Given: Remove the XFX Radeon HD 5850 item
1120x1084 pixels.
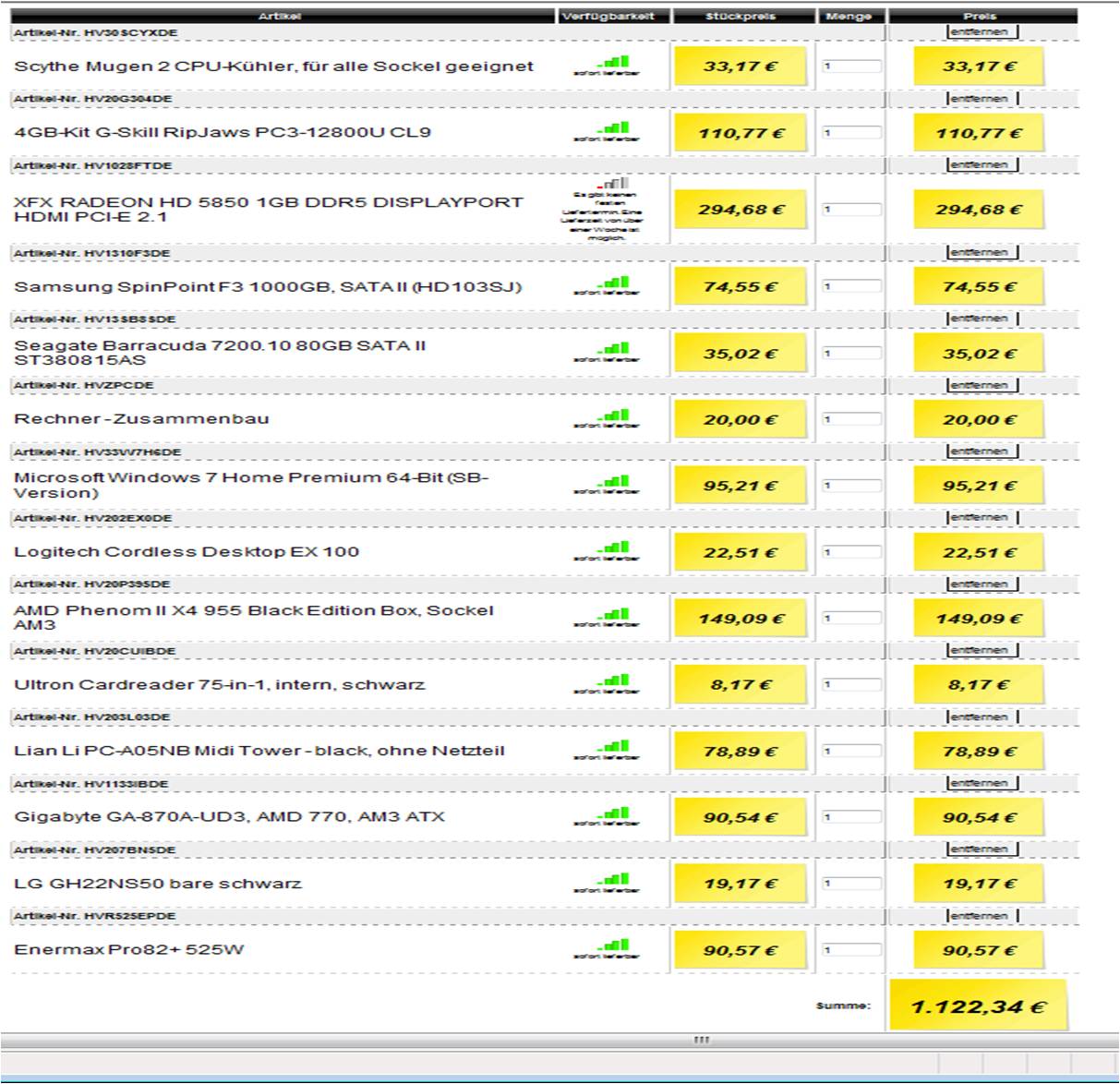Looking at the screenshot, I should click(x=982, y=164).
